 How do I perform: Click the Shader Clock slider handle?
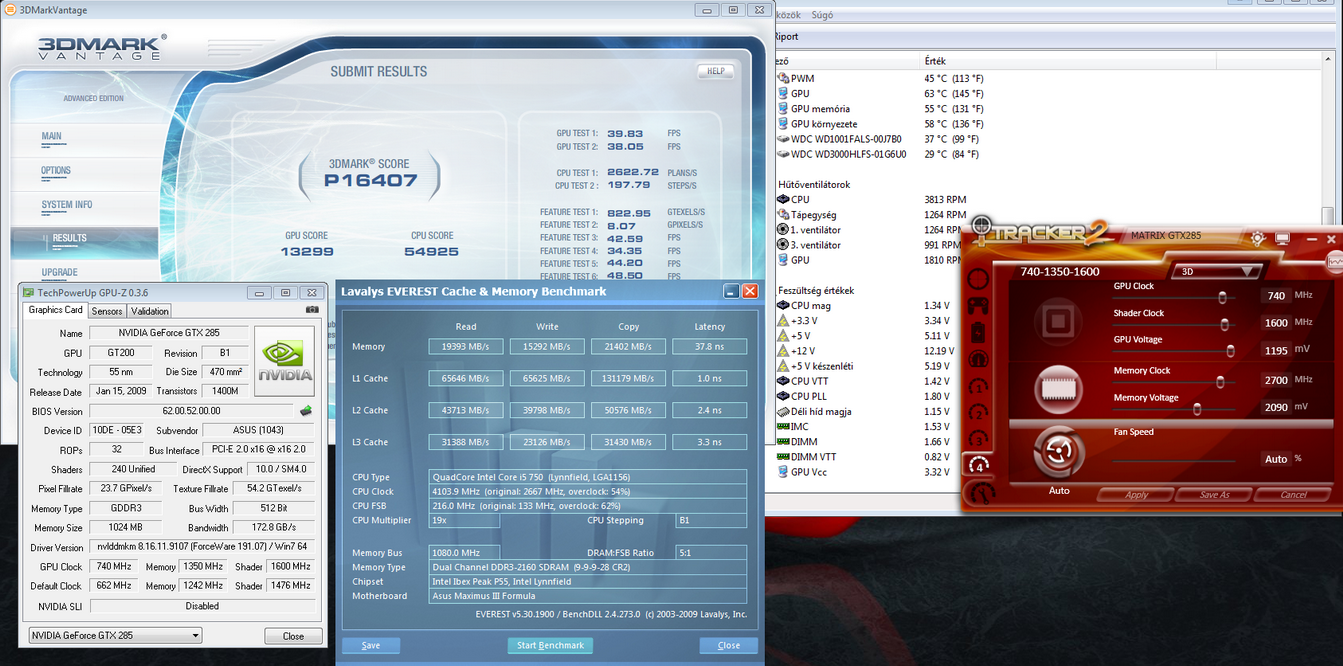1225,323
